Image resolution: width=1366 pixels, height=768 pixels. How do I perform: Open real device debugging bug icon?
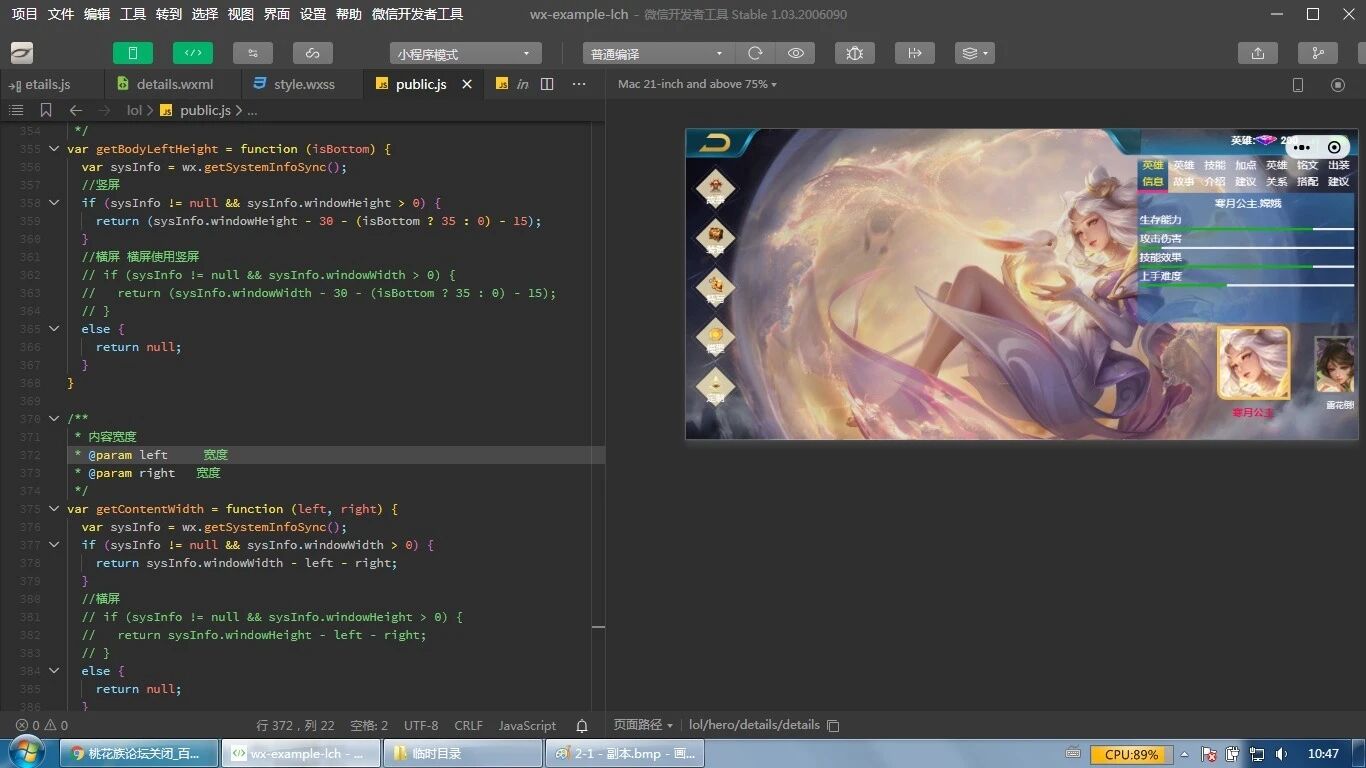(x=855, y=53)
